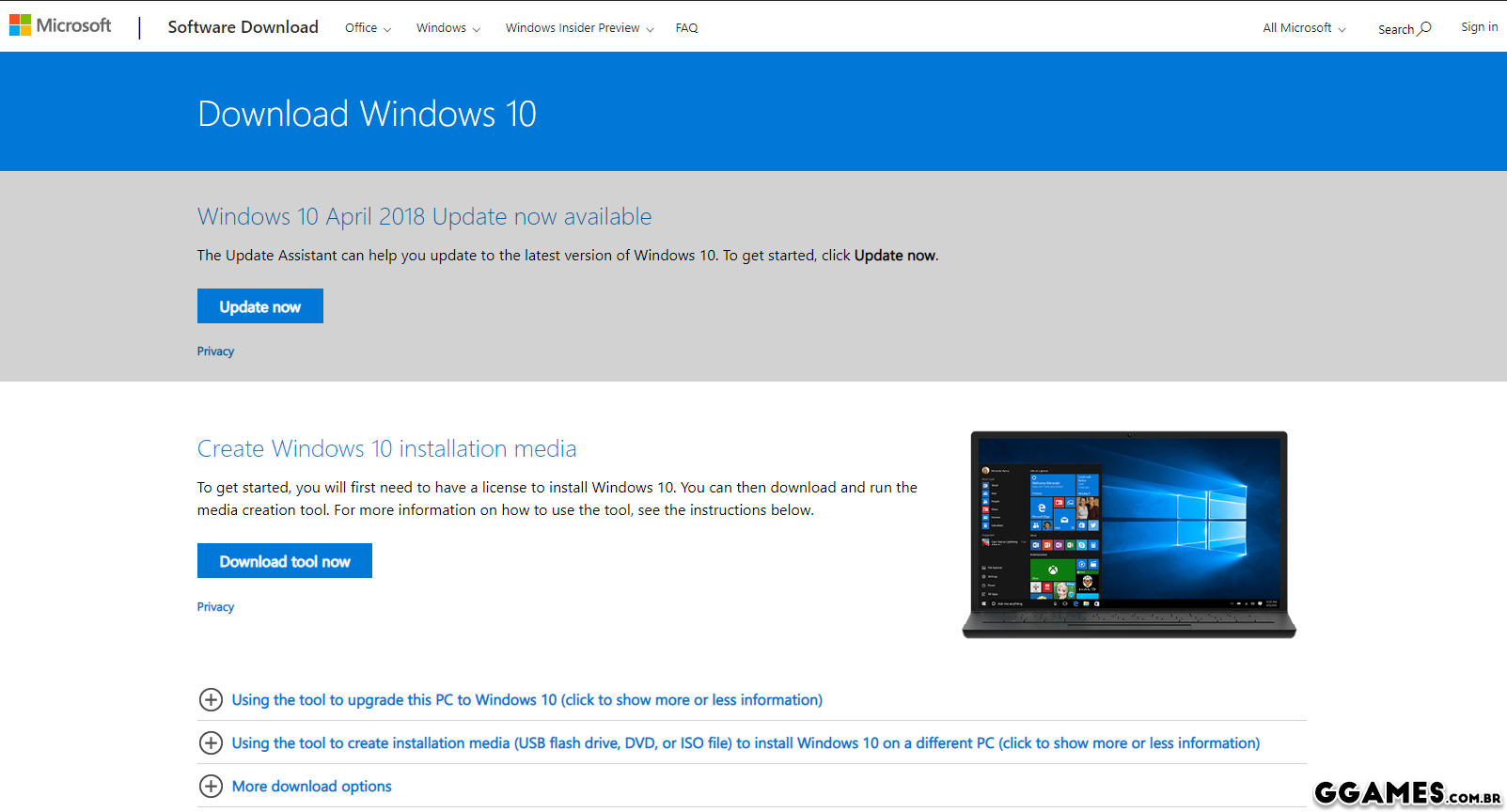Open the FAQ page

(x=686, y=28)
